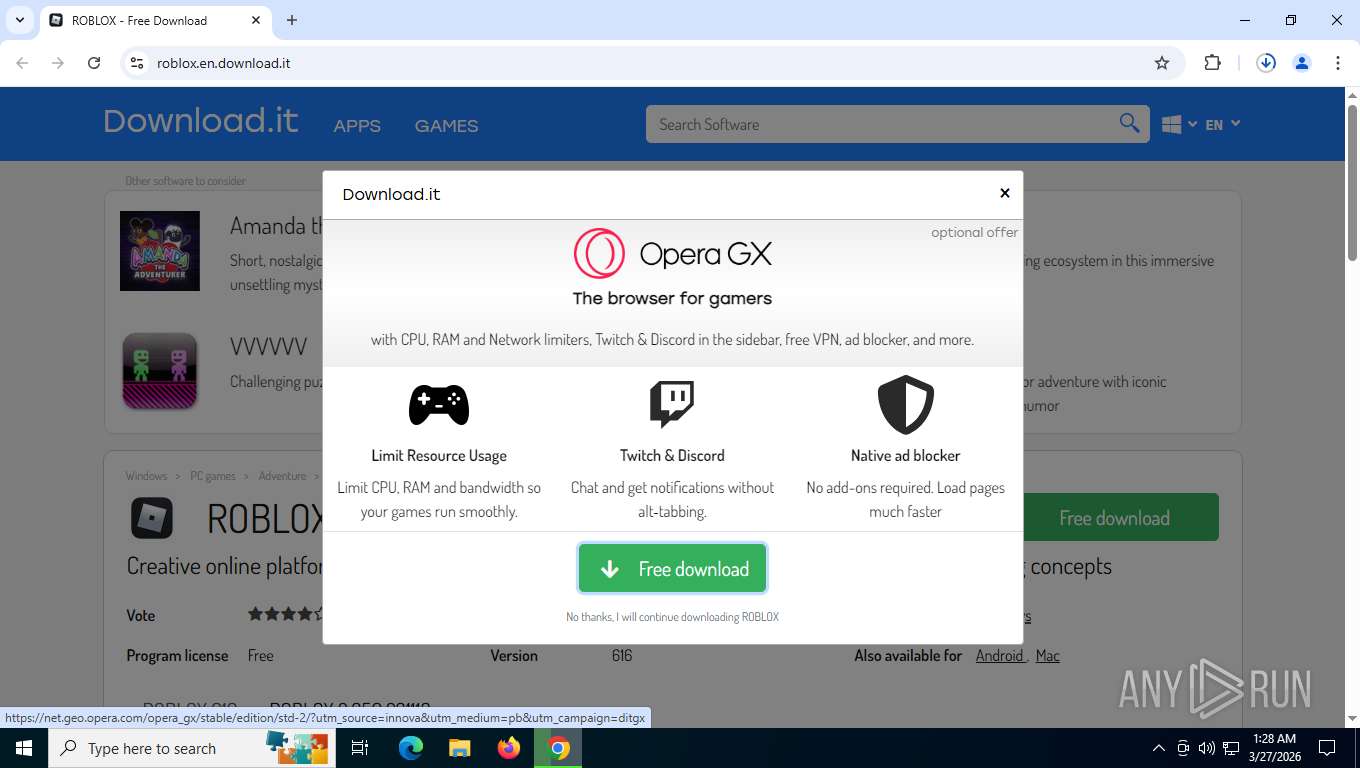Open the tab search dropdown
Image resolution: width=1360 pixels, height=768 pixels.
tap(19, 20)
